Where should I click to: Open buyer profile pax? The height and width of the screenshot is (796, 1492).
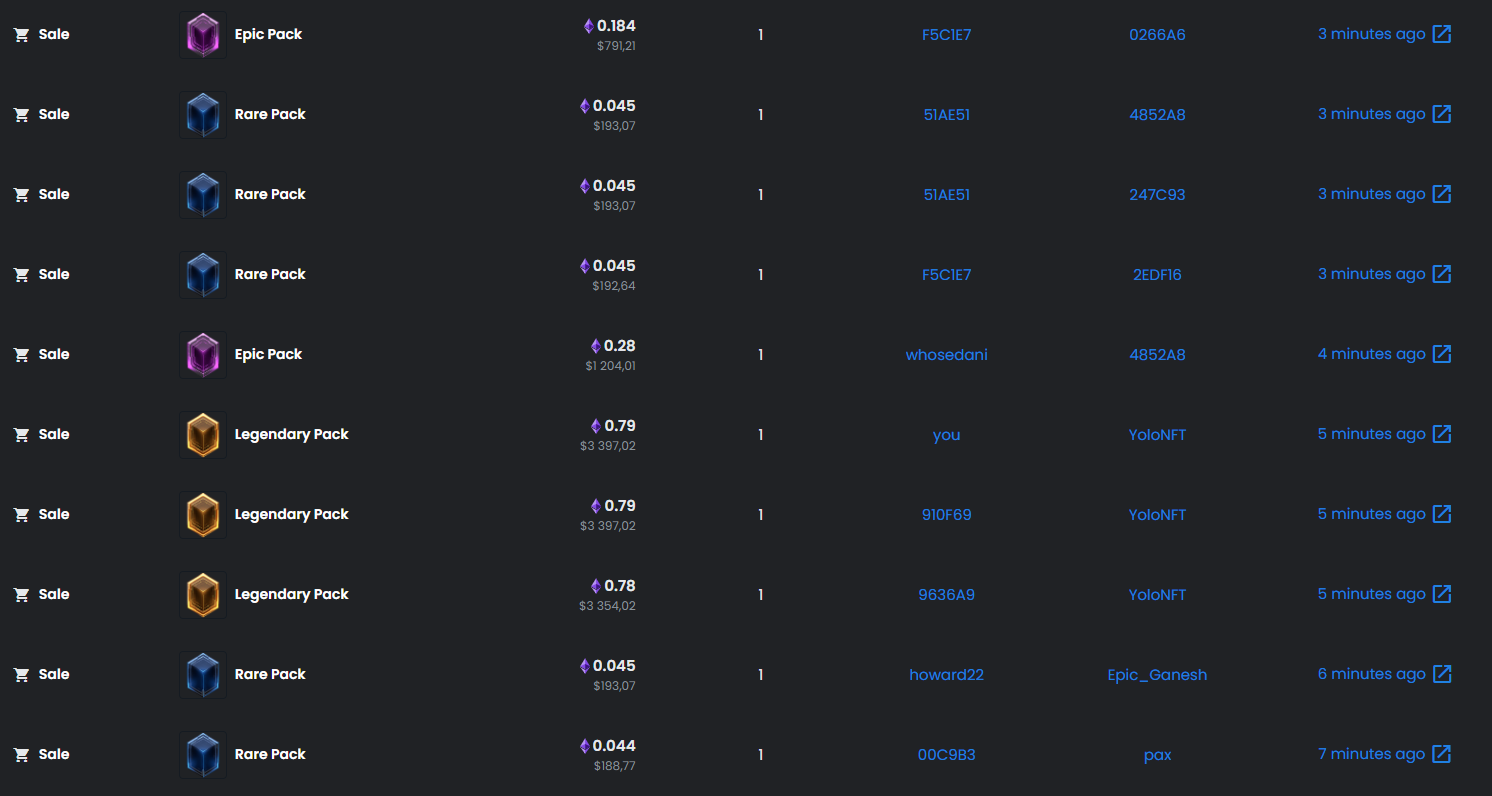[1157, 754]
